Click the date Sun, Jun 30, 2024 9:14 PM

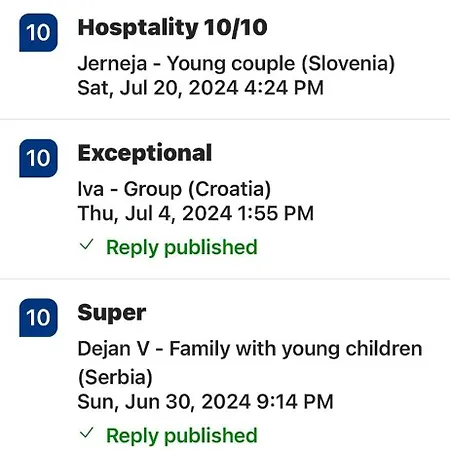tap(205, 402)
